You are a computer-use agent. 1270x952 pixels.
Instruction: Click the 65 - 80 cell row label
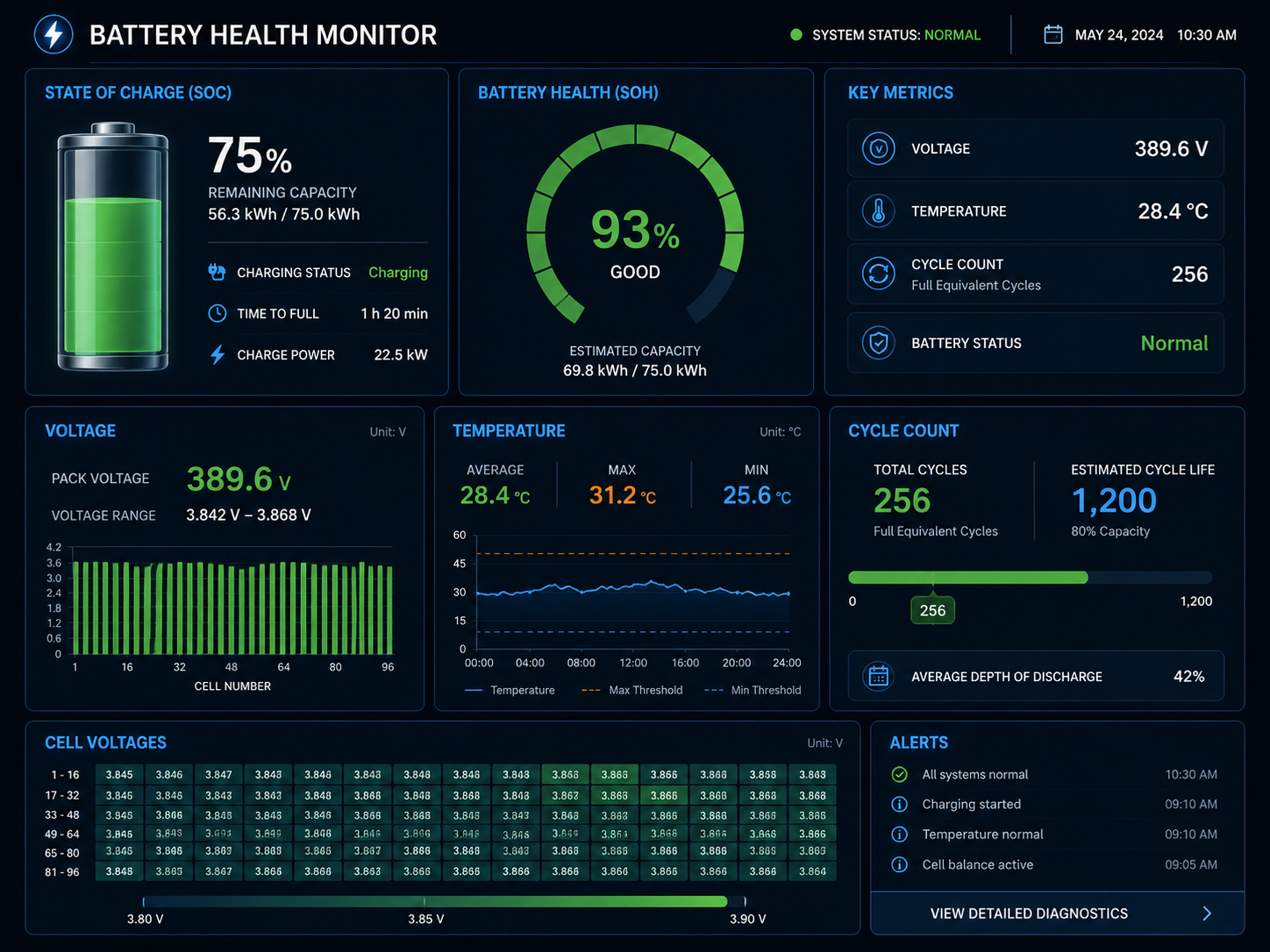pyautogui.click(x=62, y=853)
